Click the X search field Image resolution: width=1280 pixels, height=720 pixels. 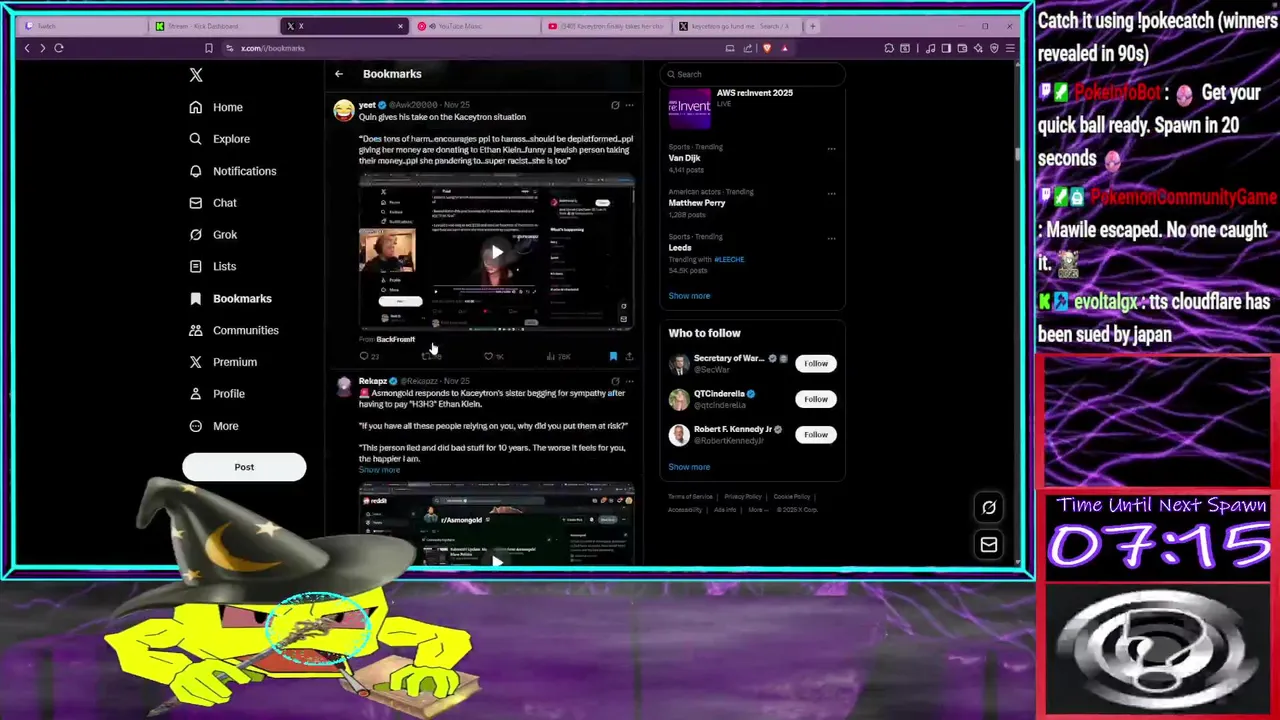click(752, 74)
